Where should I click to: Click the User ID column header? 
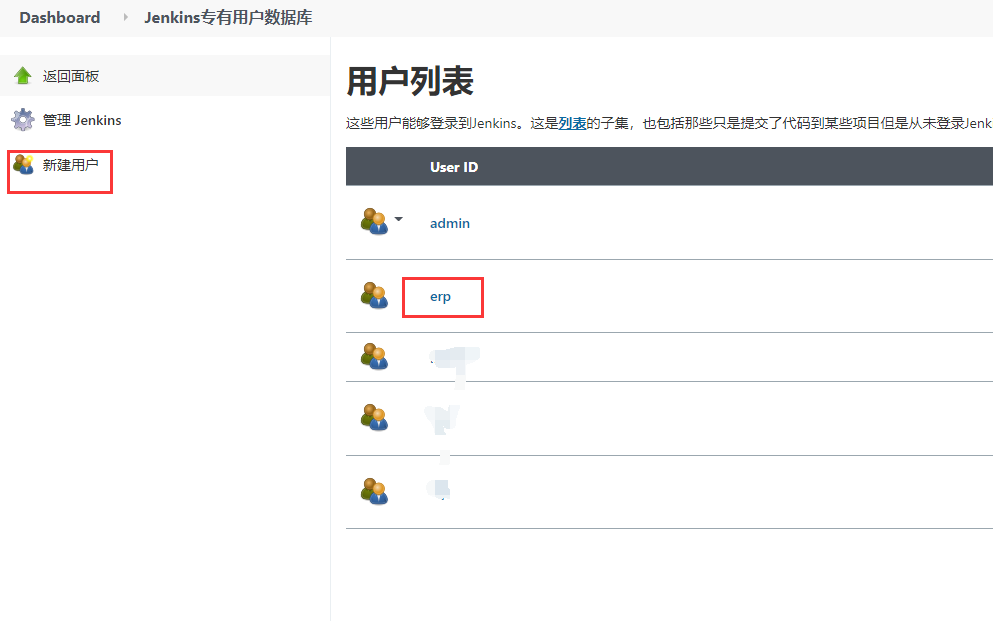point(454,167)
